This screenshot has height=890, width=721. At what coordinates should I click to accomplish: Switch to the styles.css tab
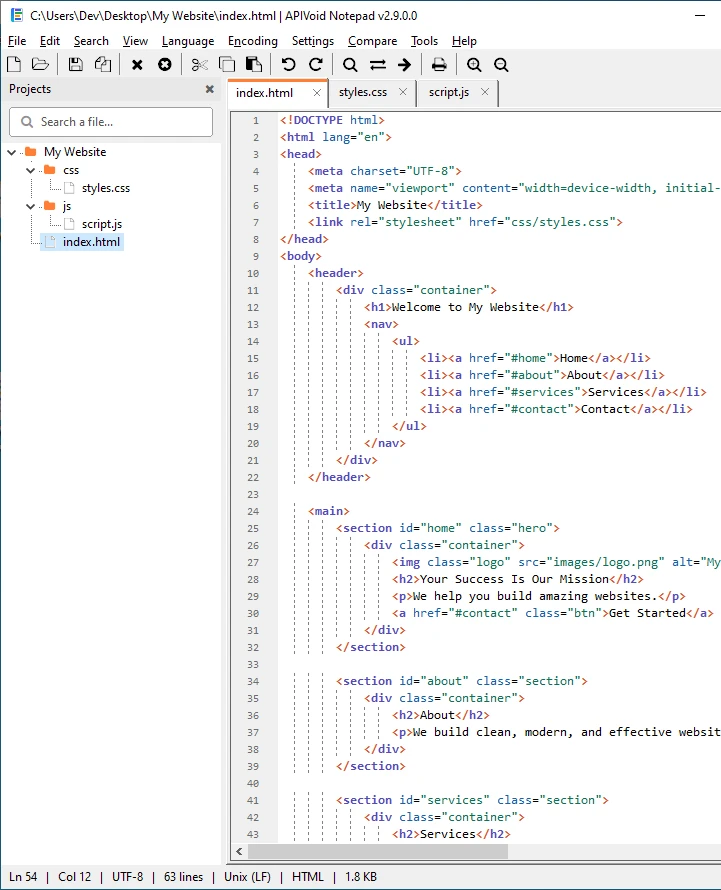click(x=363, y=92)
